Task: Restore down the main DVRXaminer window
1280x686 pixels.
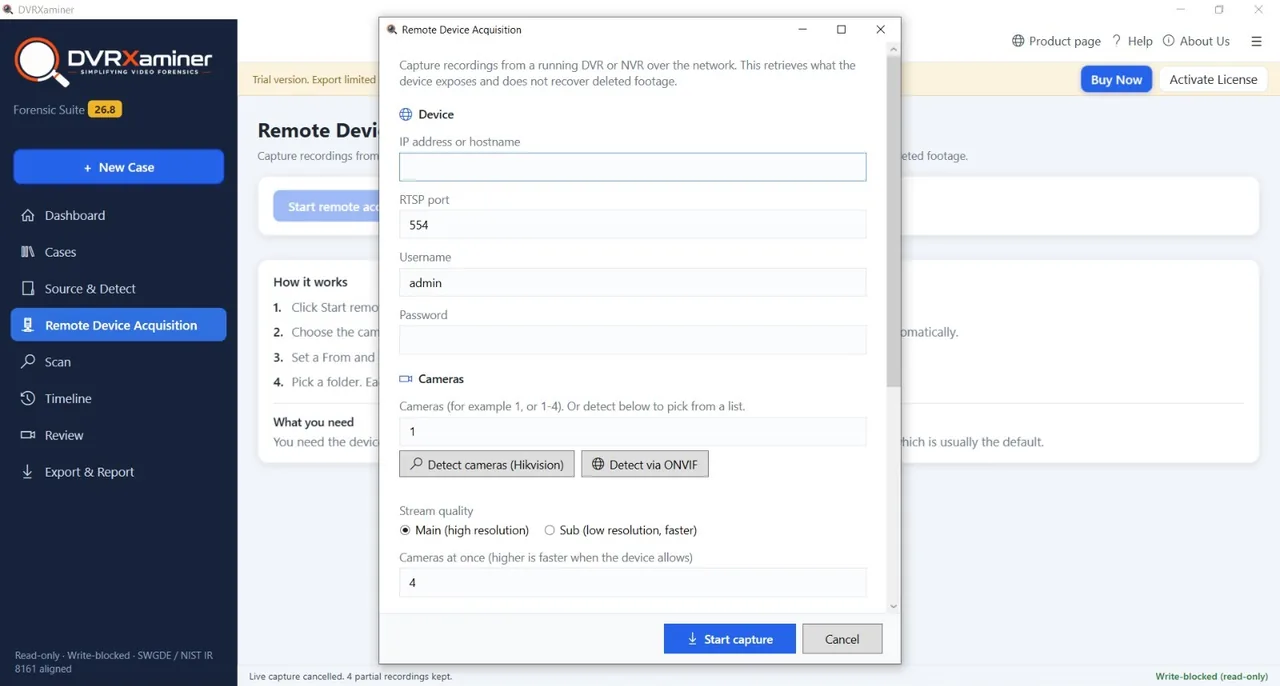Action: coord(1219,10)
